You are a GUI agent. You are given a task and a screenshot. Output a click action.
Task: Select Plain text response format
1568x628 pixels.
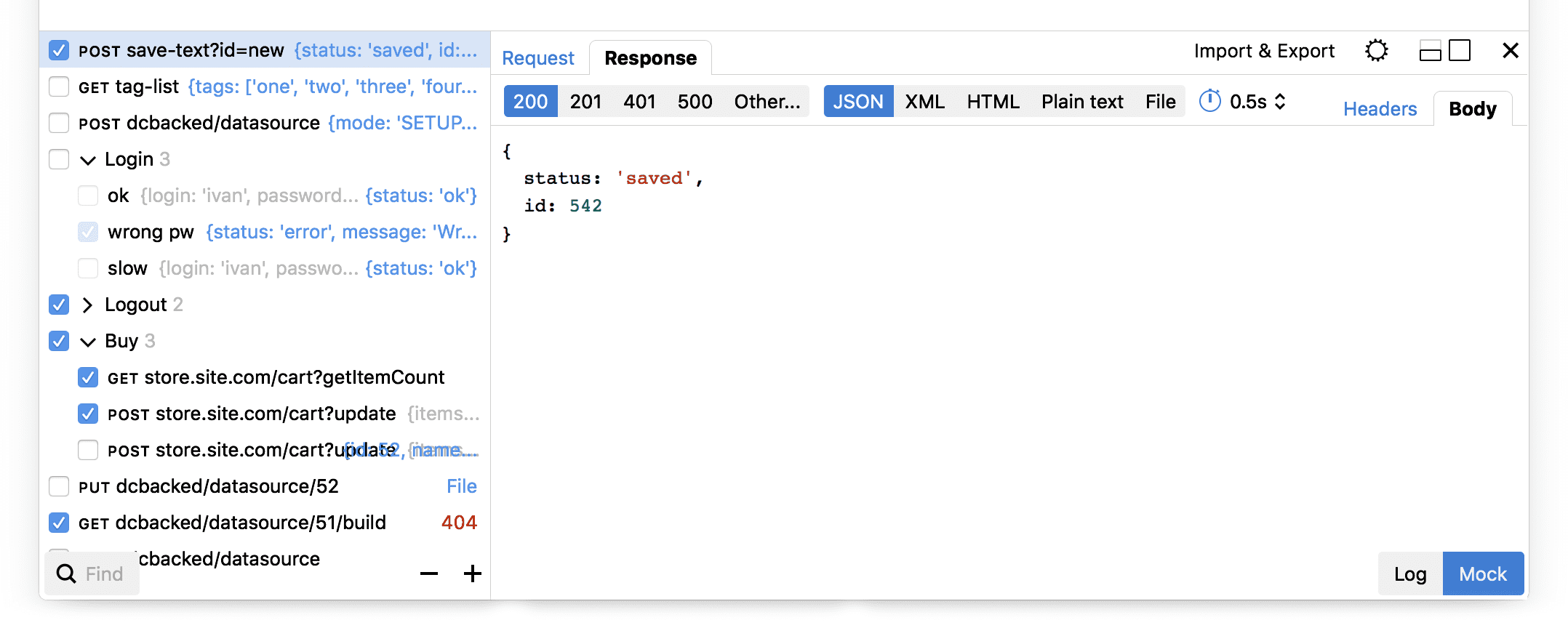click(x=1082, y=101)
